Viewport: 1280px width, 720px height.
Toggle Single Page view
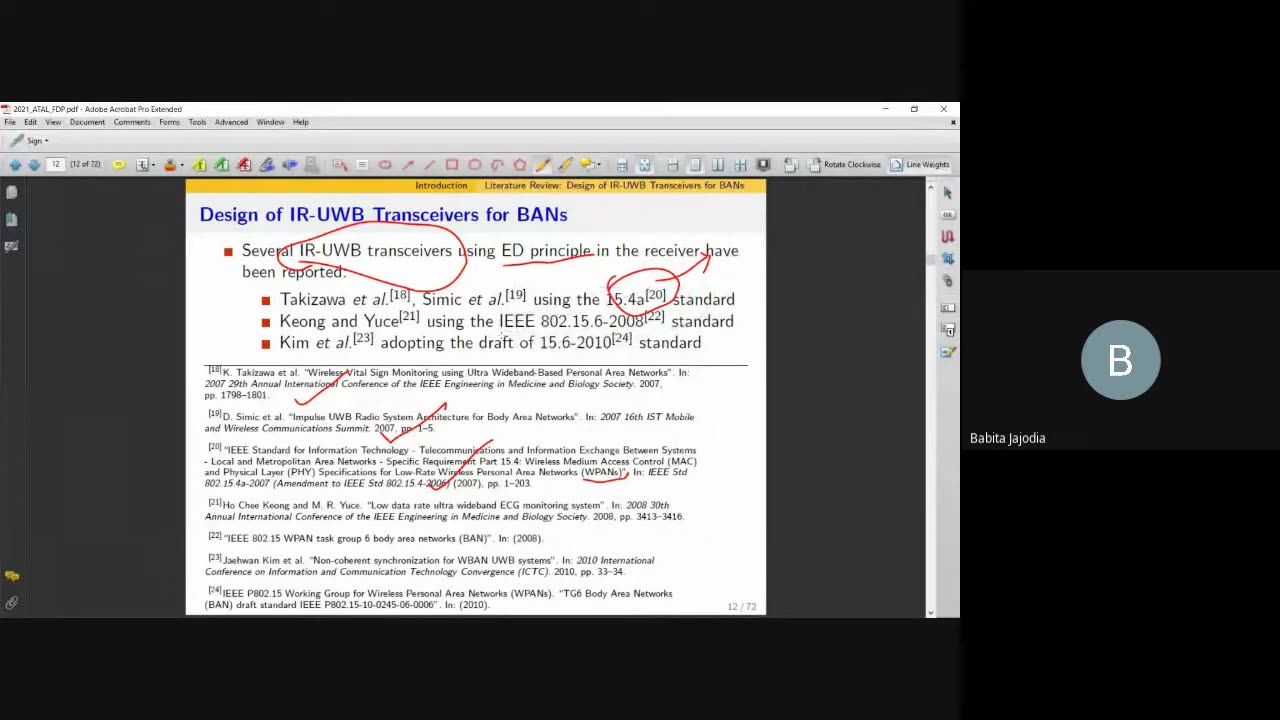pyautogui.click(x=695, y=165)
